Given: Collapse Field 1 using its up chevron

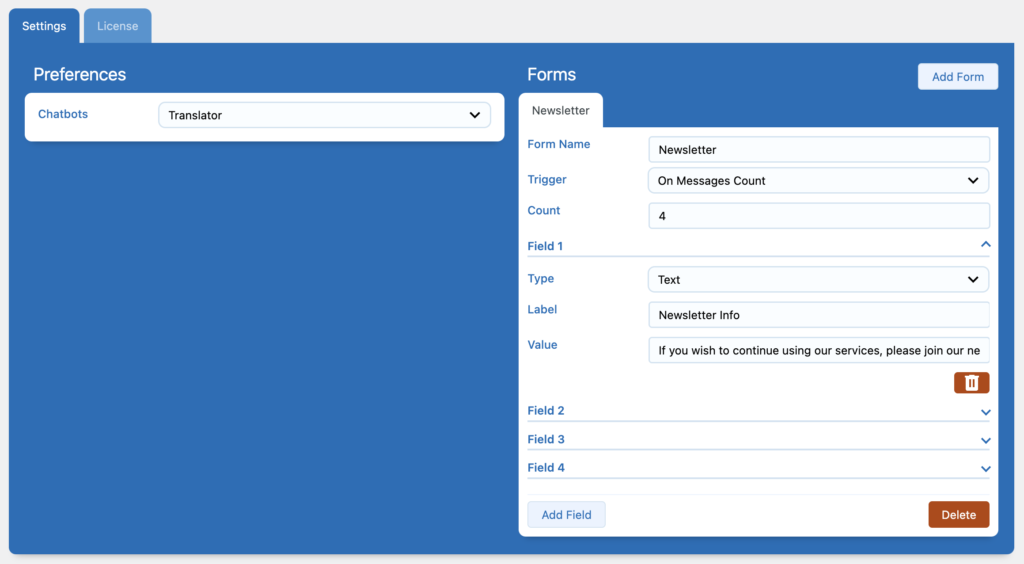Looking at the screenshot, I should (x=985, y=245).
